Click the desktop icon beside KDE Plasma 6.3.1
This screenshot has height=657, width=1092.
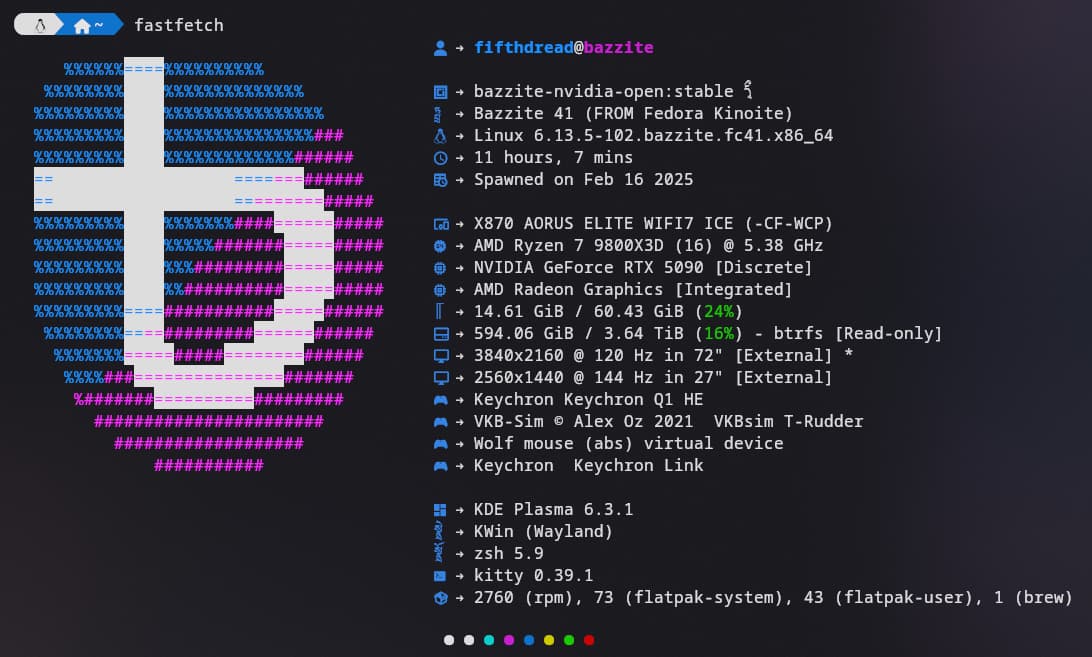click(x=440, y=510)
